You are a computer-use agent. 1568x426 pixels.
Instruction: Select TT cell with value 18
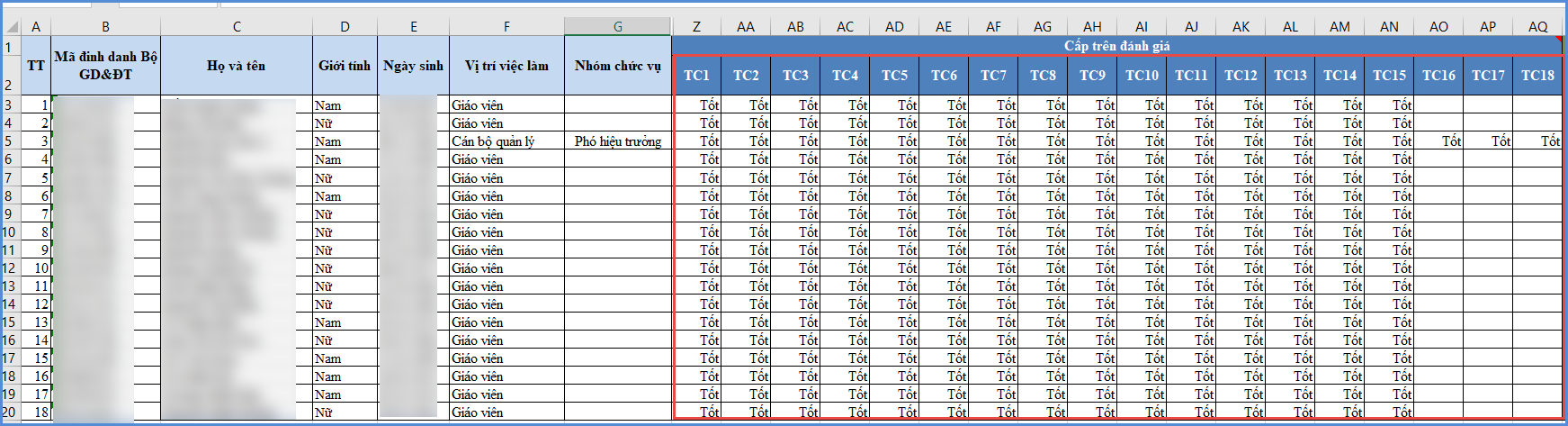[x=36, y=412]
